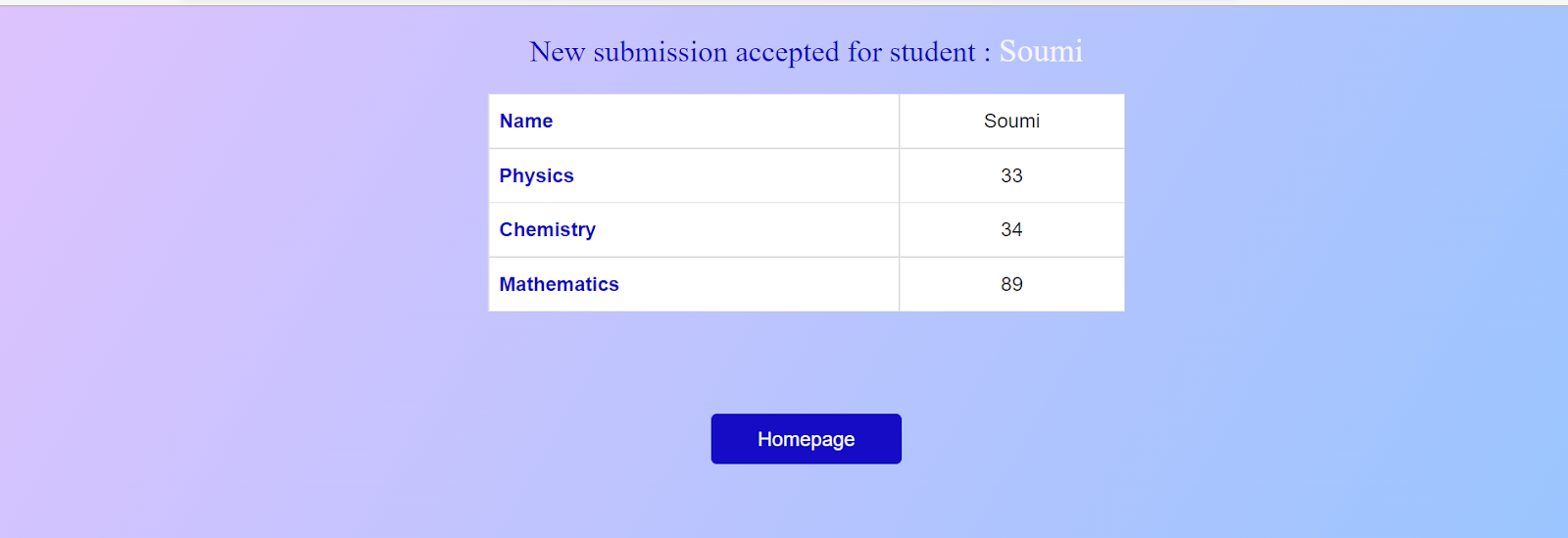Image resolution: width=1568 pixels, height=538 pixels.
Task: Click the Homepage button
Action: pos(806,439)
